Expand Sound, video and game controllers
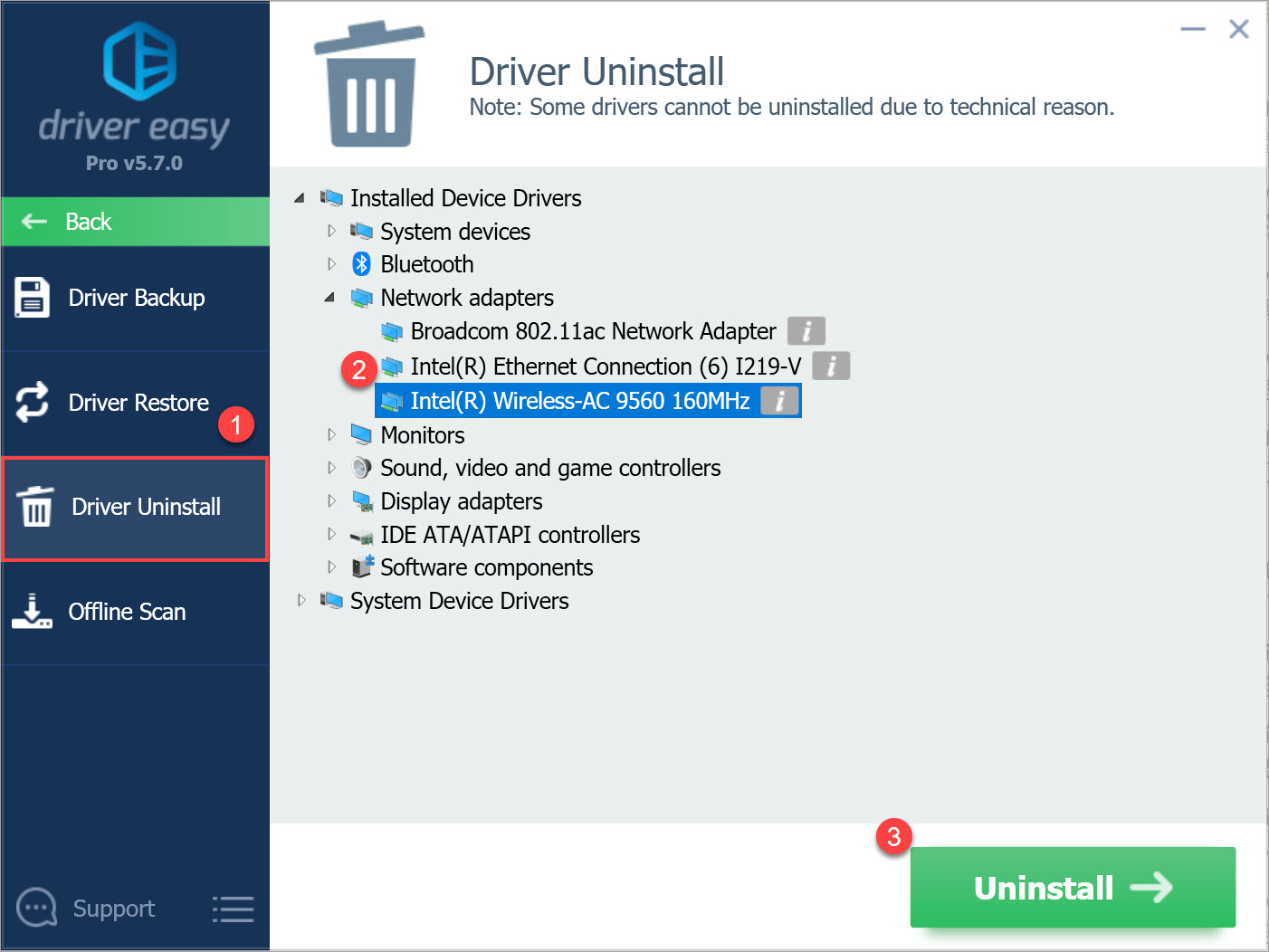This screenshot has height=952, width=1269. 331,468
